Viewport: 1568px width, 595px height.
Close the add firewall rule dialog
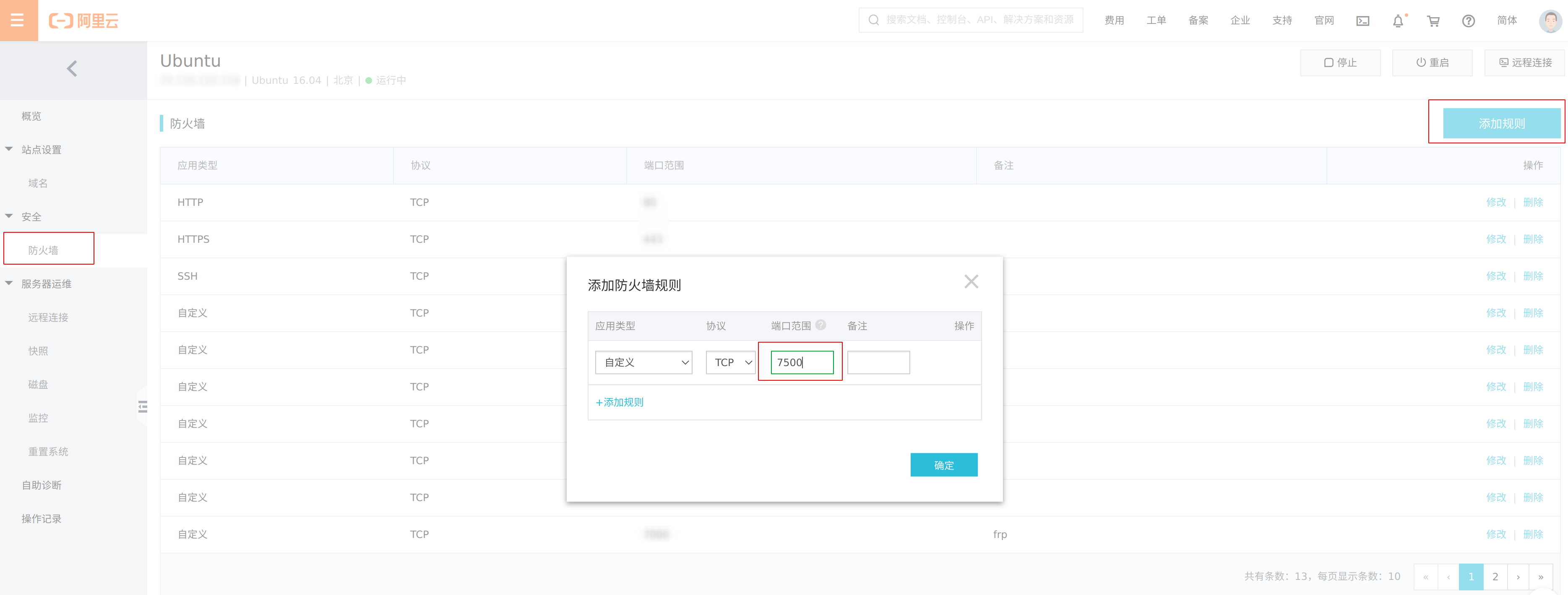(971, 282)
